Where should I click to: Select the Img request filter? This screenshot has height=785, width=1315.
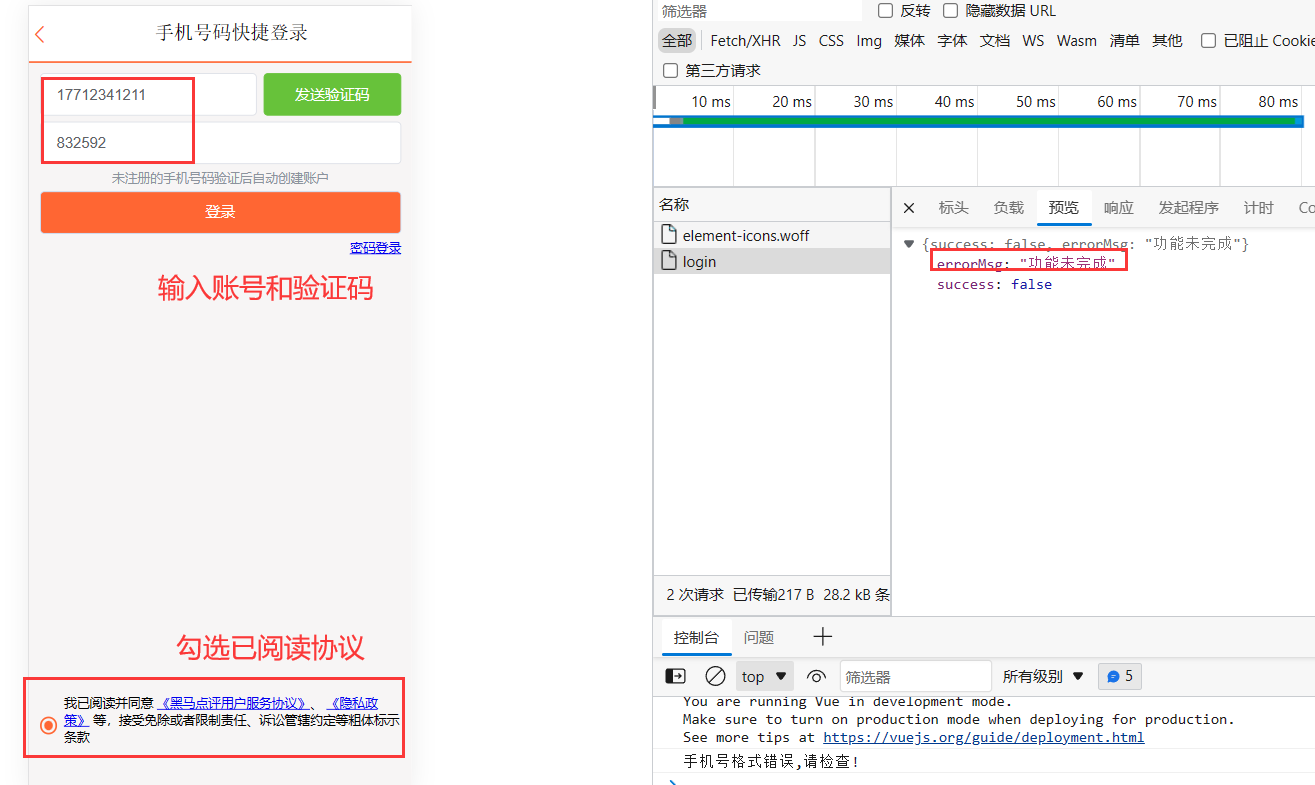(869, 41)
